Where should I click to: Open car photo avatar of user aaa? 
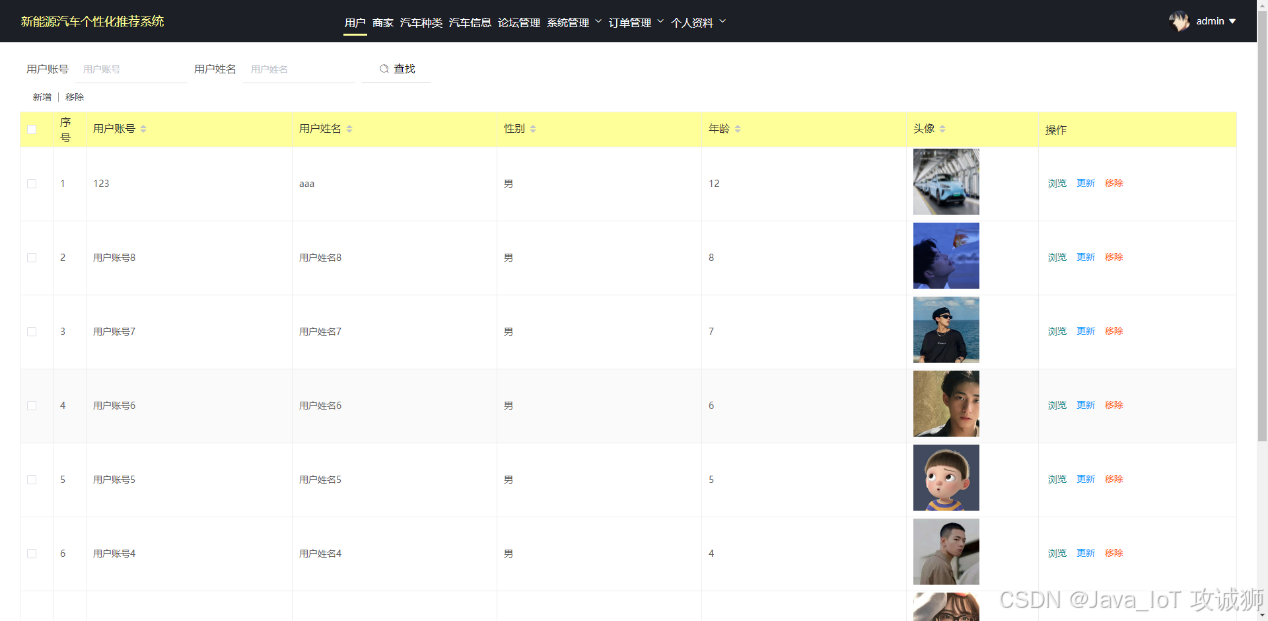click(946, 182)
